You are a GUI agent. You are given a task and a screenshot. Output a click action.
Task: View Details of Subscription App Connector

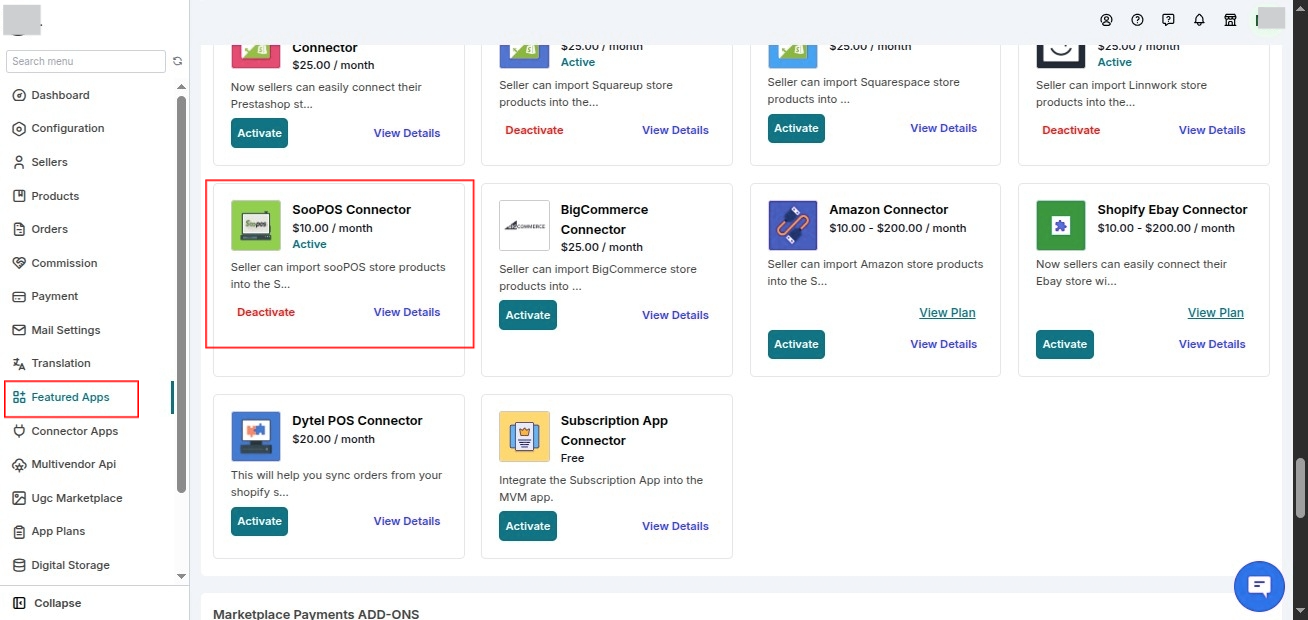[x=675, y=526]
